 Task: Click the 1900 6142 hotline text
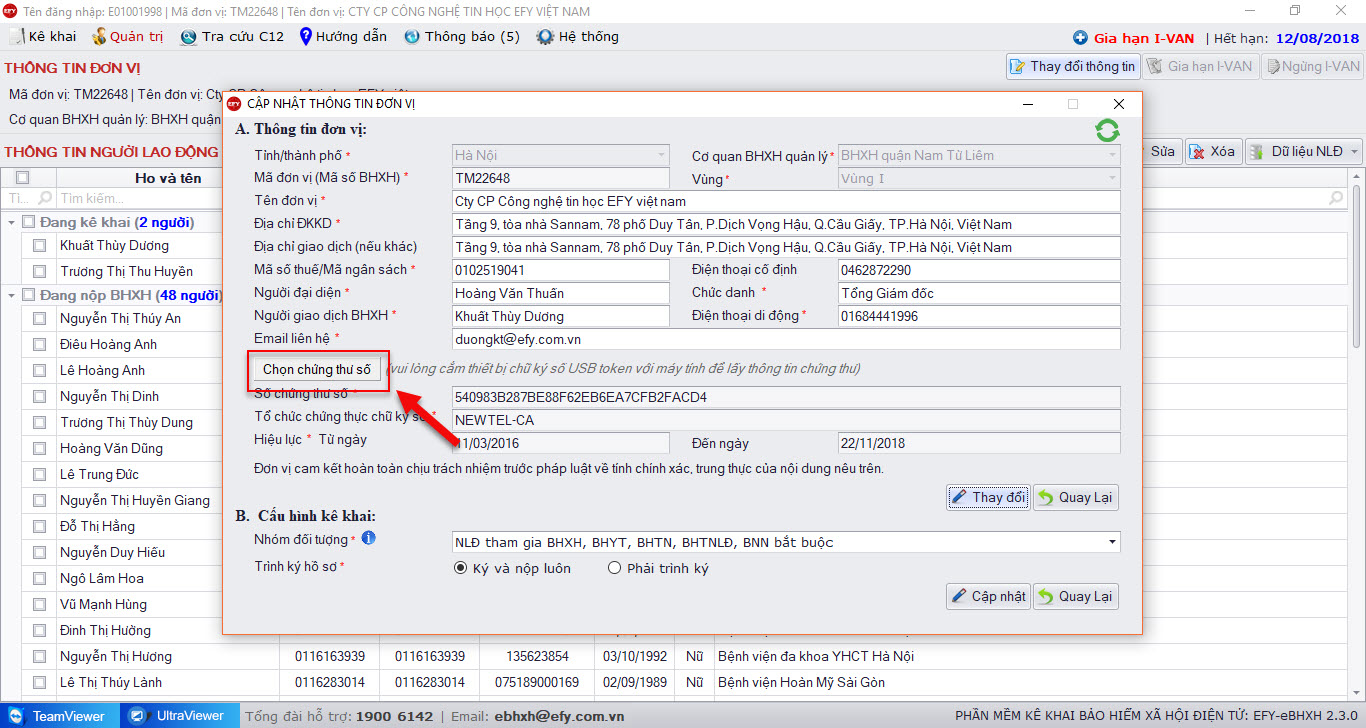(x=394, y=716)
